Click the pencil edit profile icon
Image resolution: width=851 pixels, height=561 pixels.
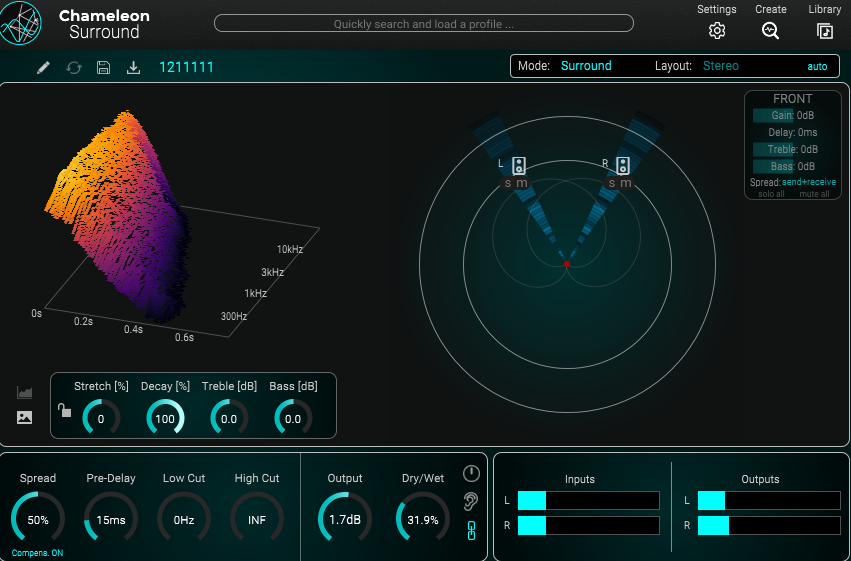click(43, 67)
